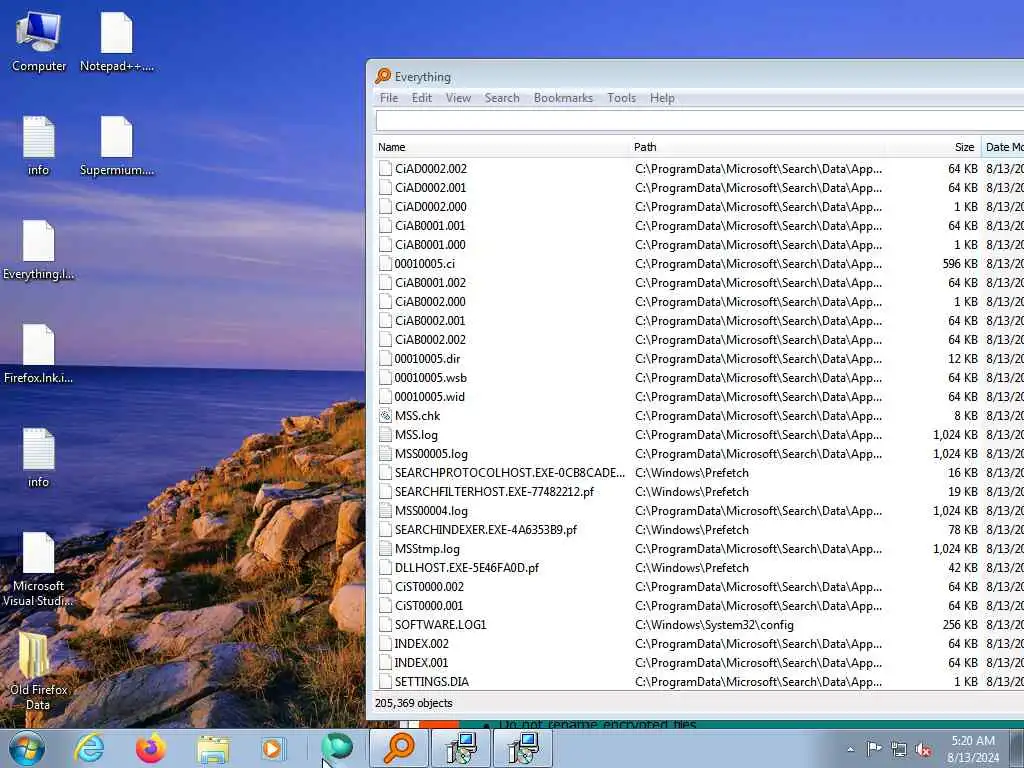Screen dimensions: 1024x768
Task: Open the Help menu in Everything
Action: point(662,98)
